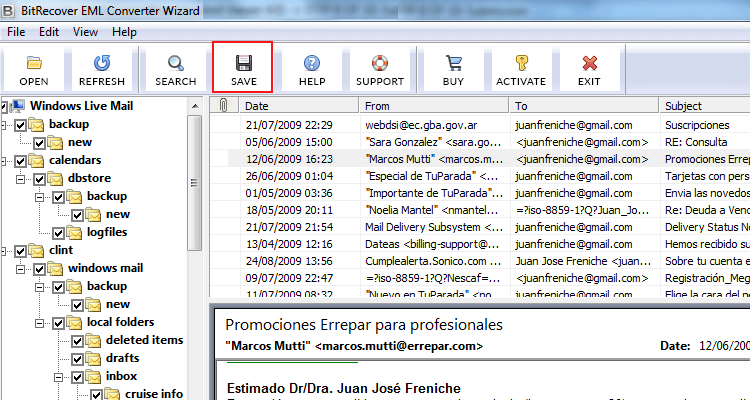Collapse the local folders tree node
Screen dimensions: 750x400
click(40, 323)
